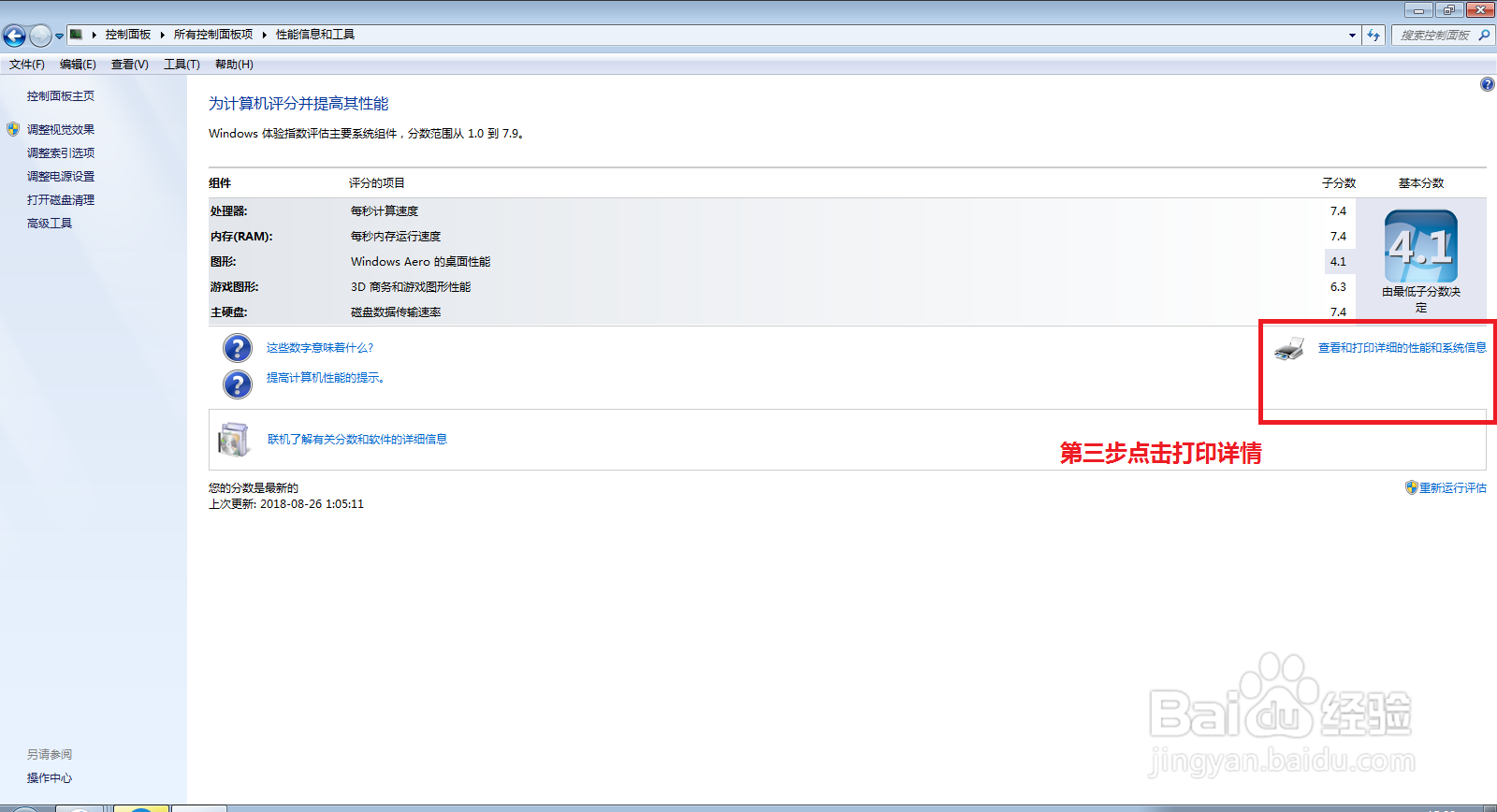Image resolution: width=1497 pixels, height=812 pixels.
Task: Open the 查看(V) menu
Action: [129, 65]
